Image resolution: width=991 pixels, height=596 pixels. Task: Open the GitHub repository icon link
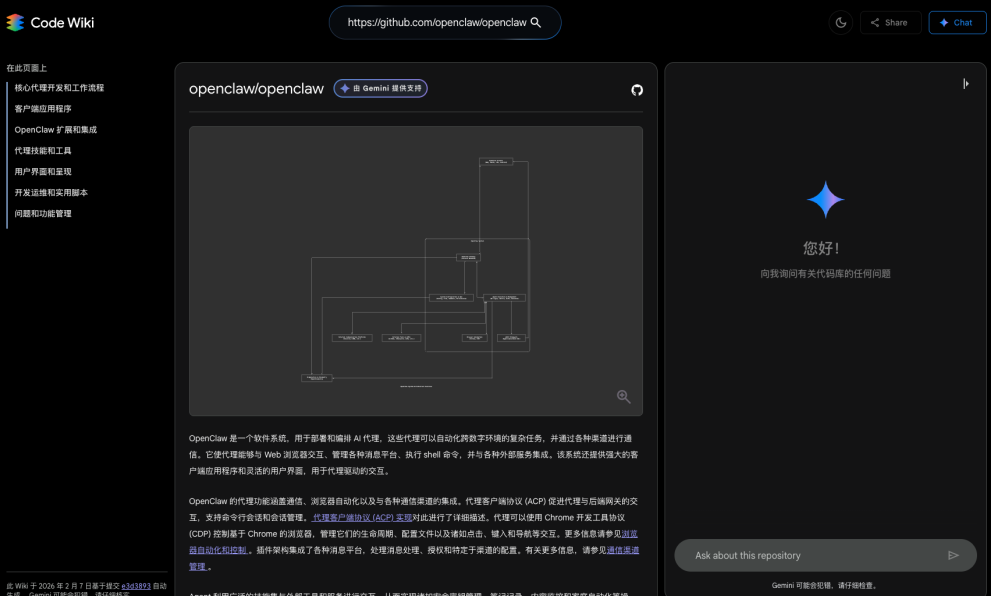coord(636,90)
